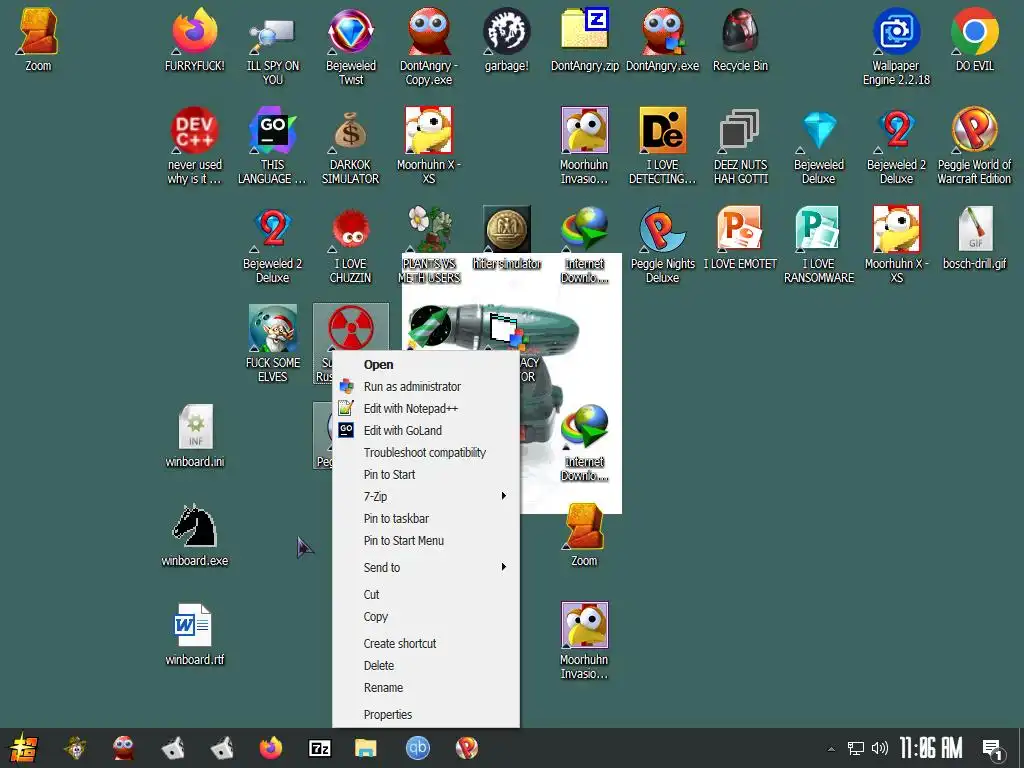Click the Start button on the taskbar
The width and height of the screenshot is (1024, 768).
click(24, 748)
